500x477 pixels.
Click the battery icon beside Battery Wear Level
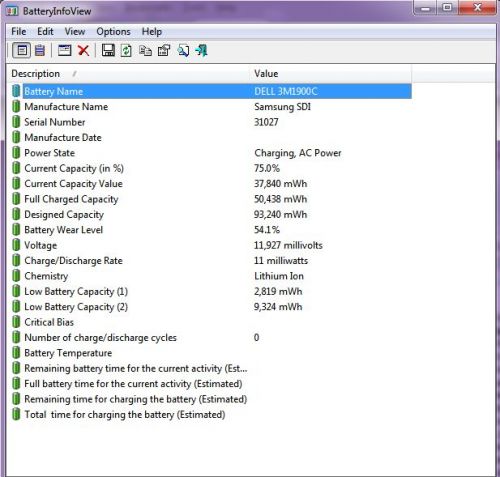click(x=16, y=230)
